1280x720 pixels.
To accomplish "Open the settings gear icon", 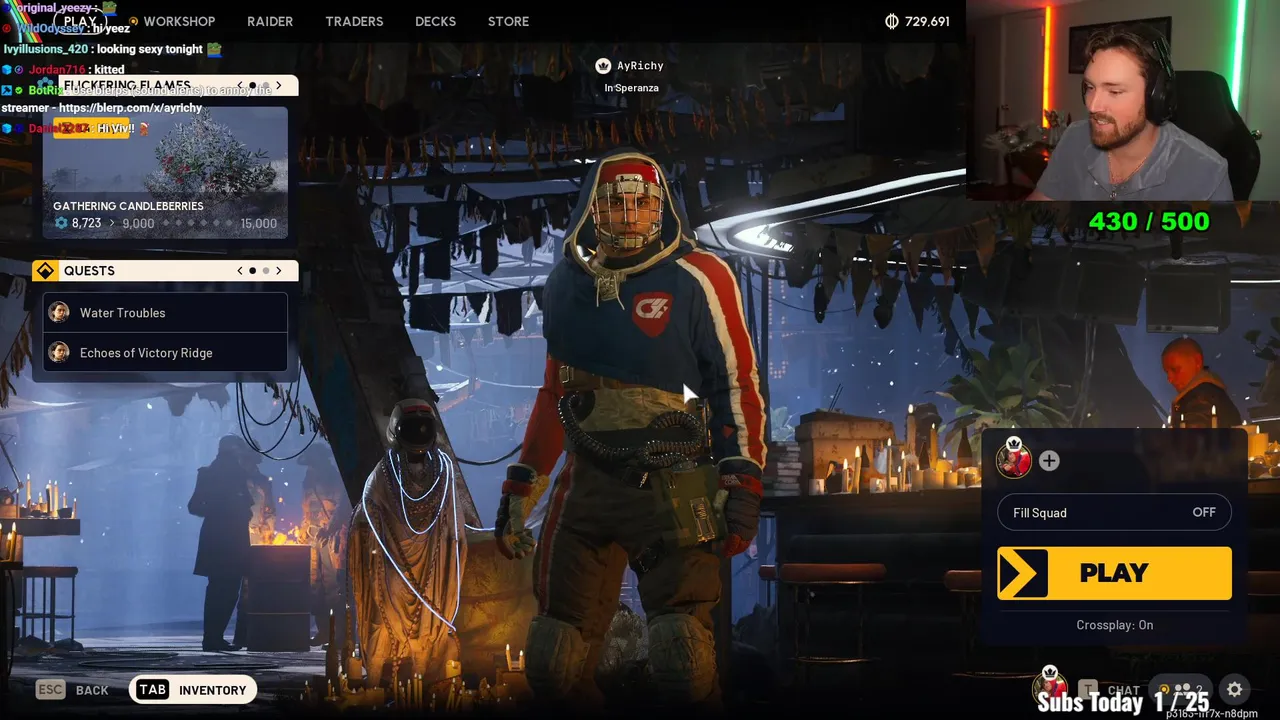I will click(x=1235, y=690).
